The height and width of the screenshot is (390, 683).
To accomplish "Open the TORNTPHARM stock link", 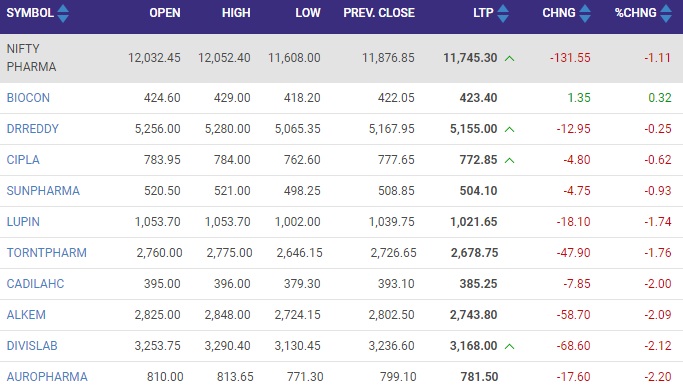I will tap(46, 252).
